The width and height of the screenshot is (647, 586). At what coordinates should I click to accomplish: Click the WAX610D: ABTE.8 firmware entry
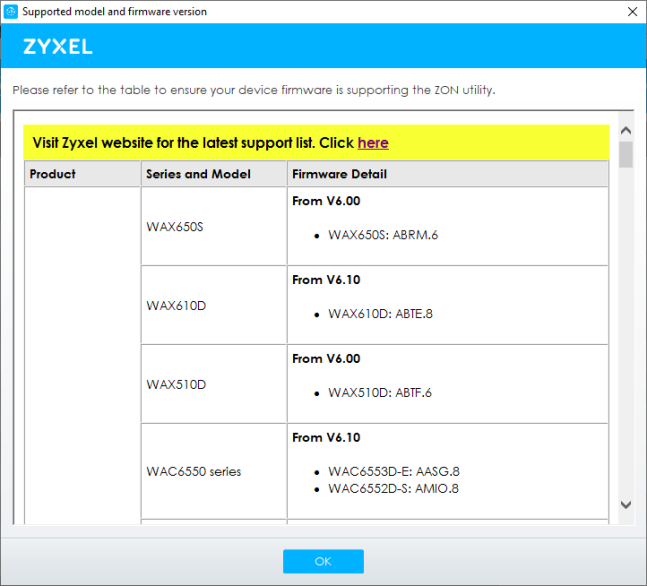380,314
